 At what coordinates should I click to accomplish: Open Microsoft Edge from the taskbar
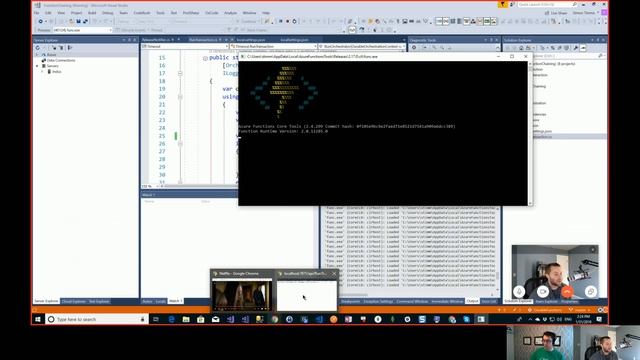171,319
